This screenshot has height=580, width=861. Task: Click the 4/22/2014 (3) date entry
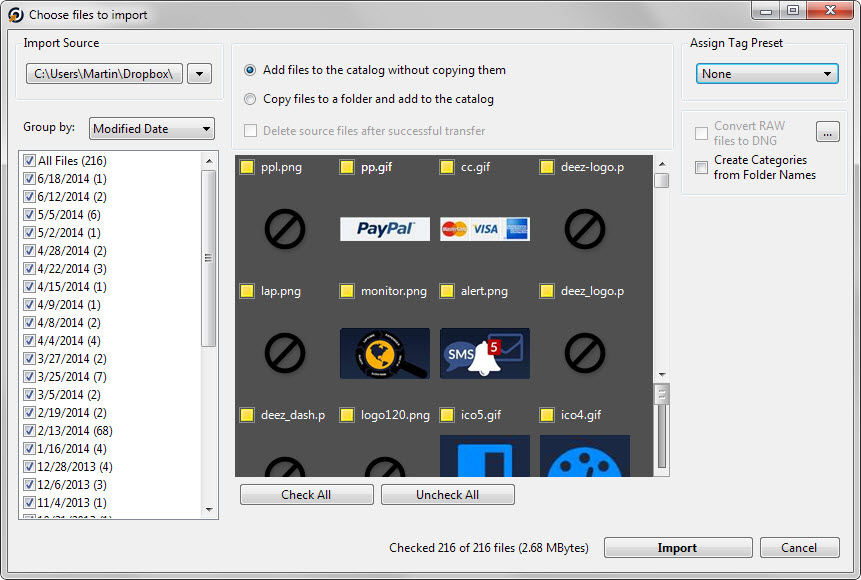[72, 269]
